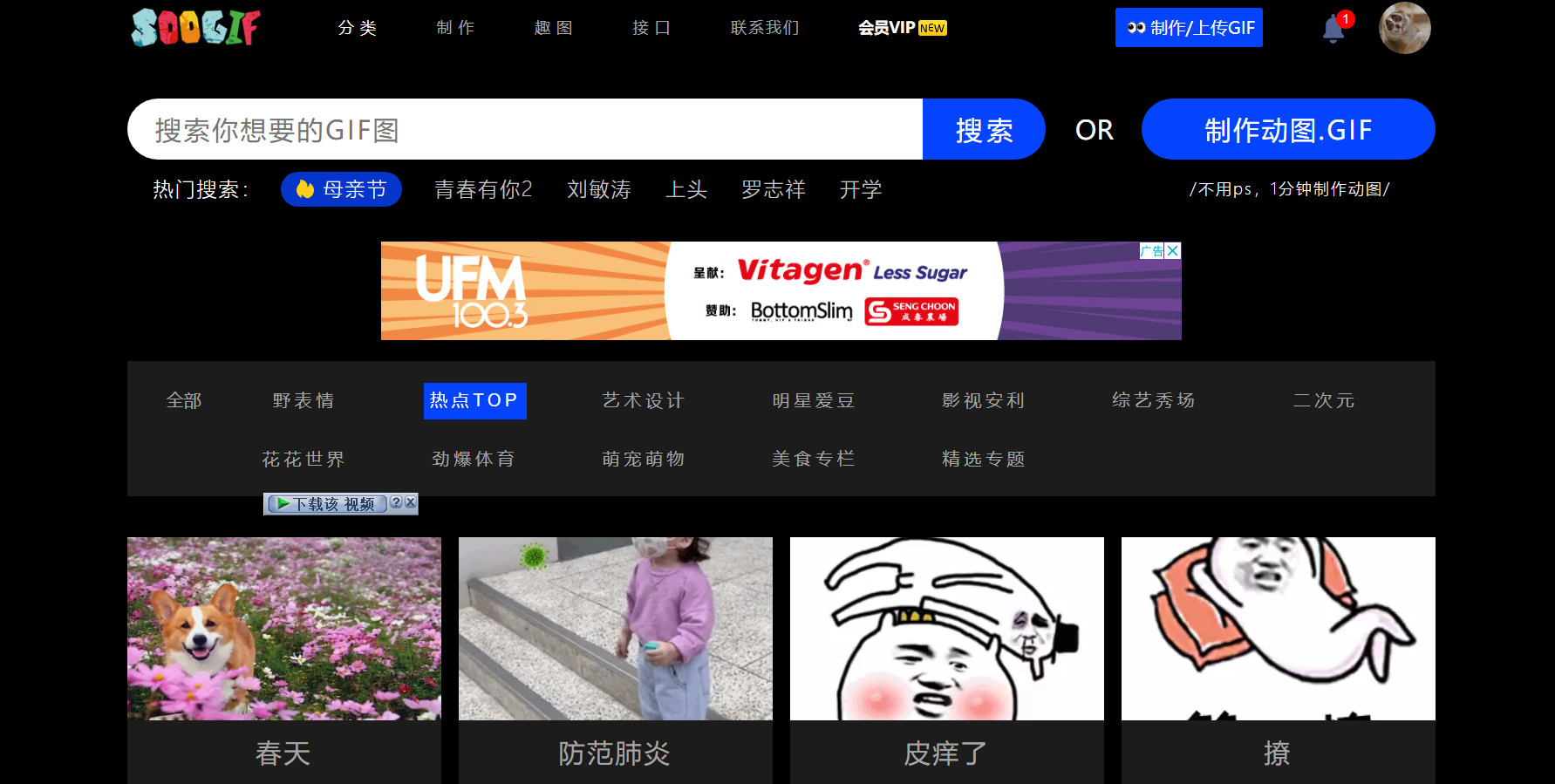This screenshot has height=784, width=1555.
Task: Close the ad banner with X icon
Action: pyautogui.click(x=1173, y=250)
